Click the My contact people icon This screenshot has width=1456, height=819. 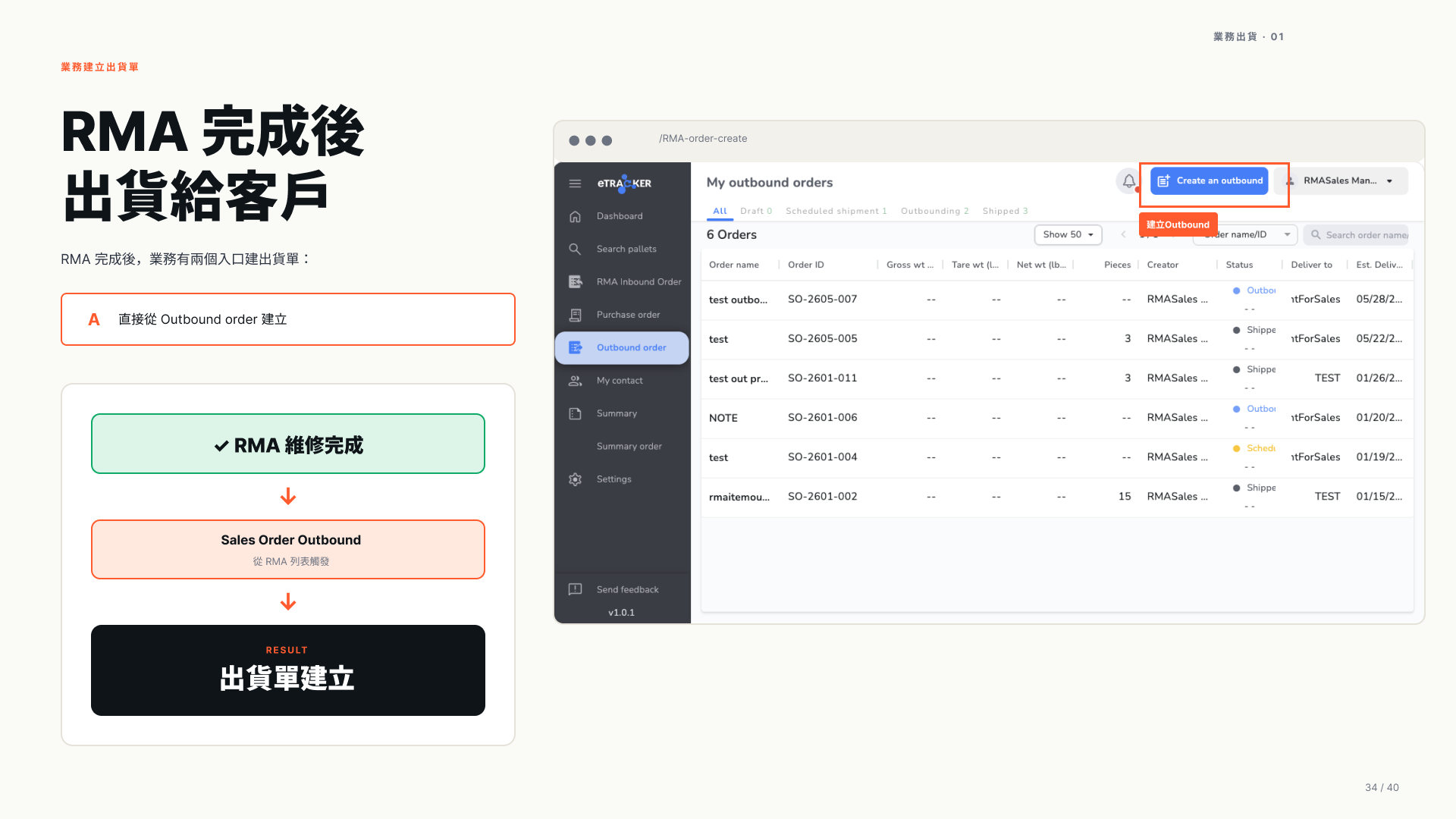[x=575, y=381]
